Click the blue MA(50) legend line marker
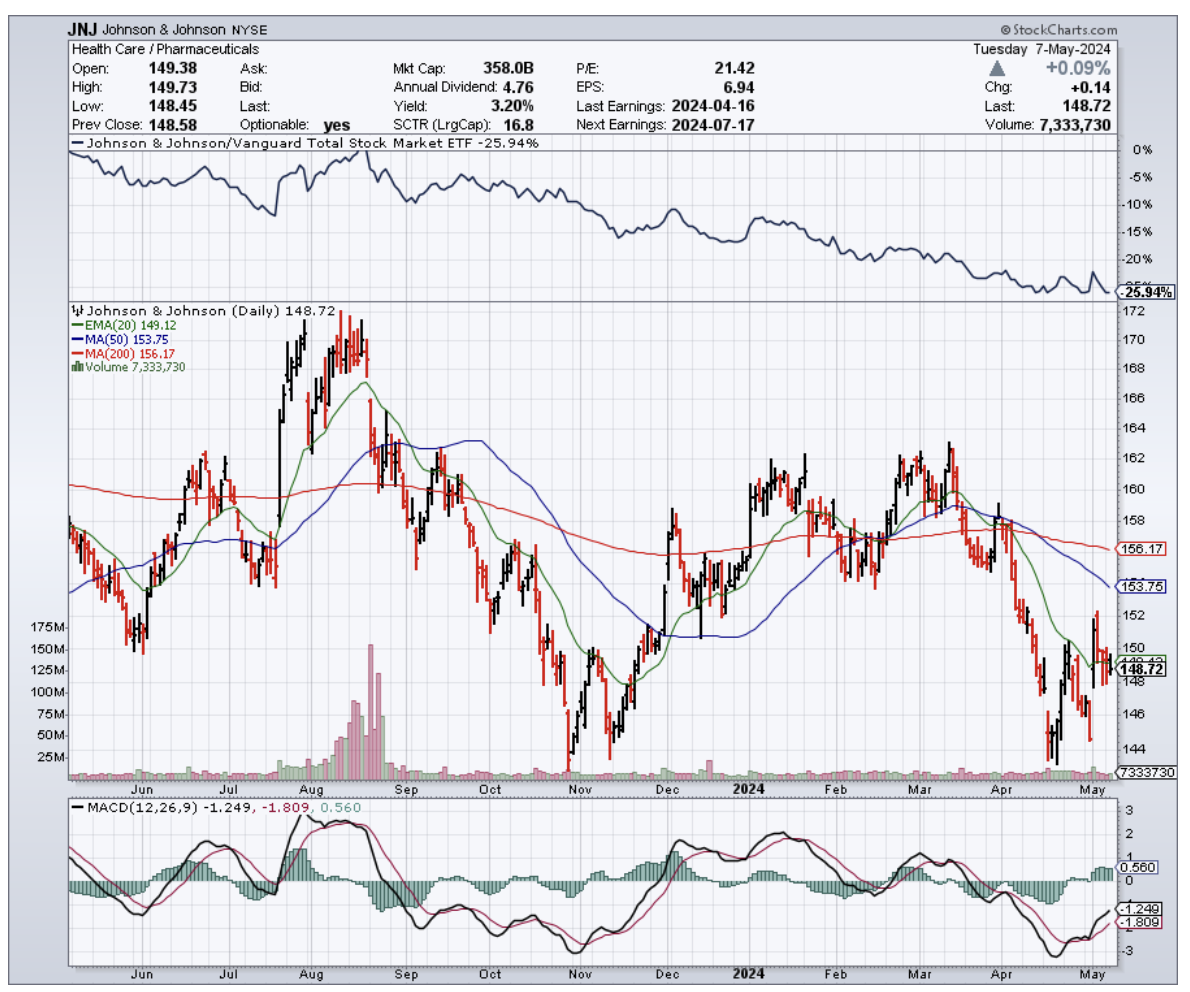The width and height of the screenshot is (1190, 992). tap(76, 339)
